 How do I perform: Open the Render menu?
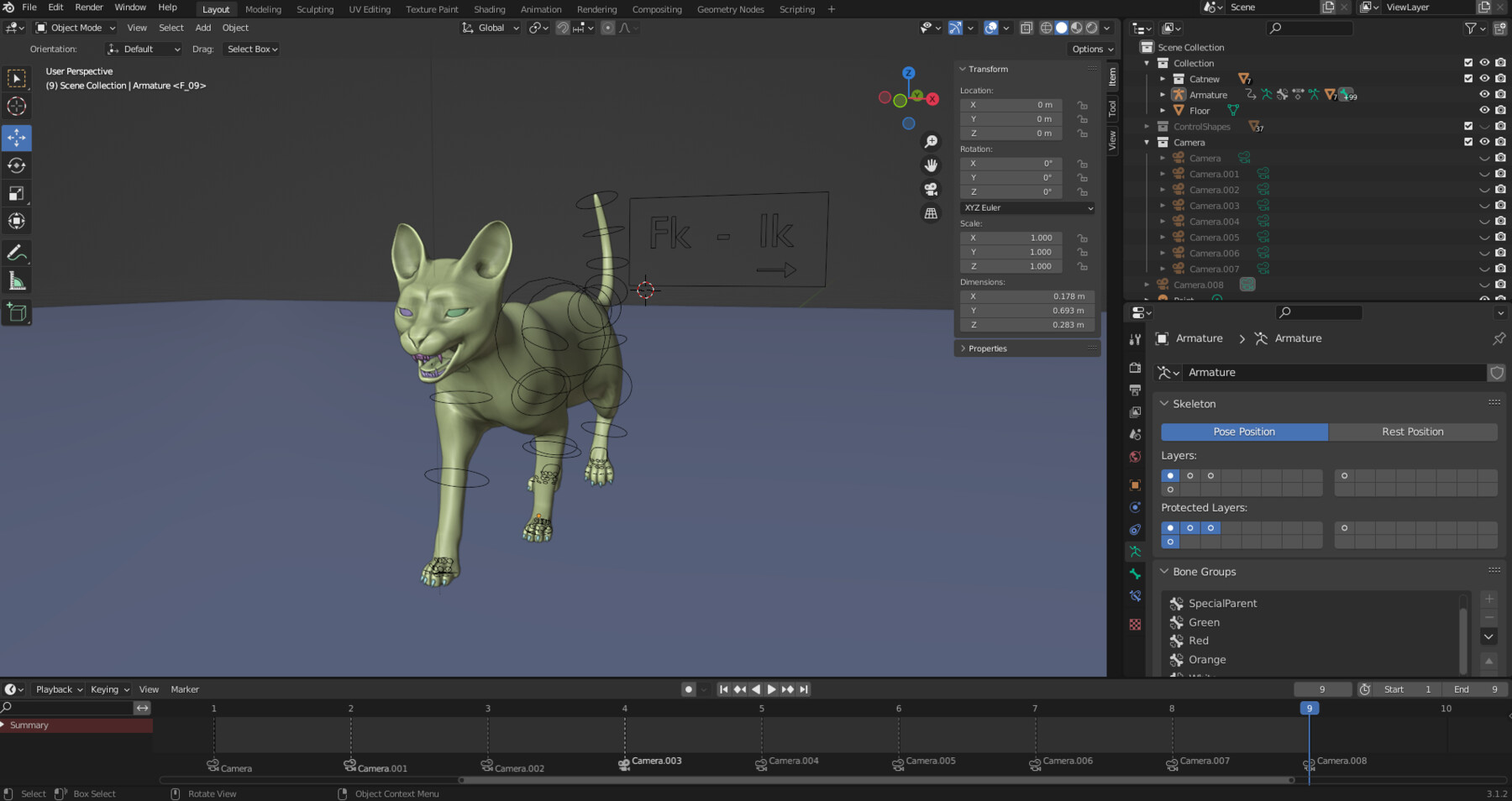coord(88,7)
